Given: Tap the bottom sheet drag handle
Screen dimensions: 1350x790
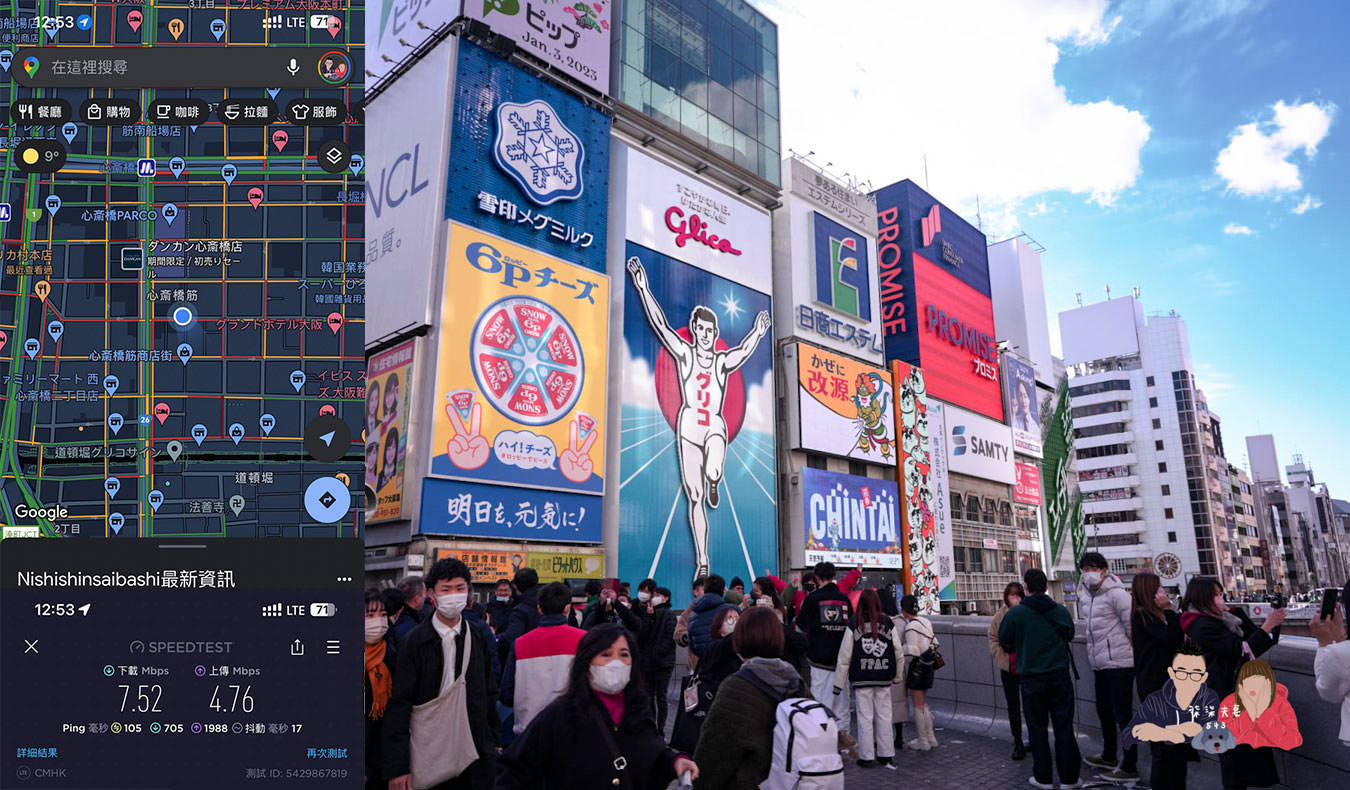Looking at the screenshot, I should [x=182, y=546].
